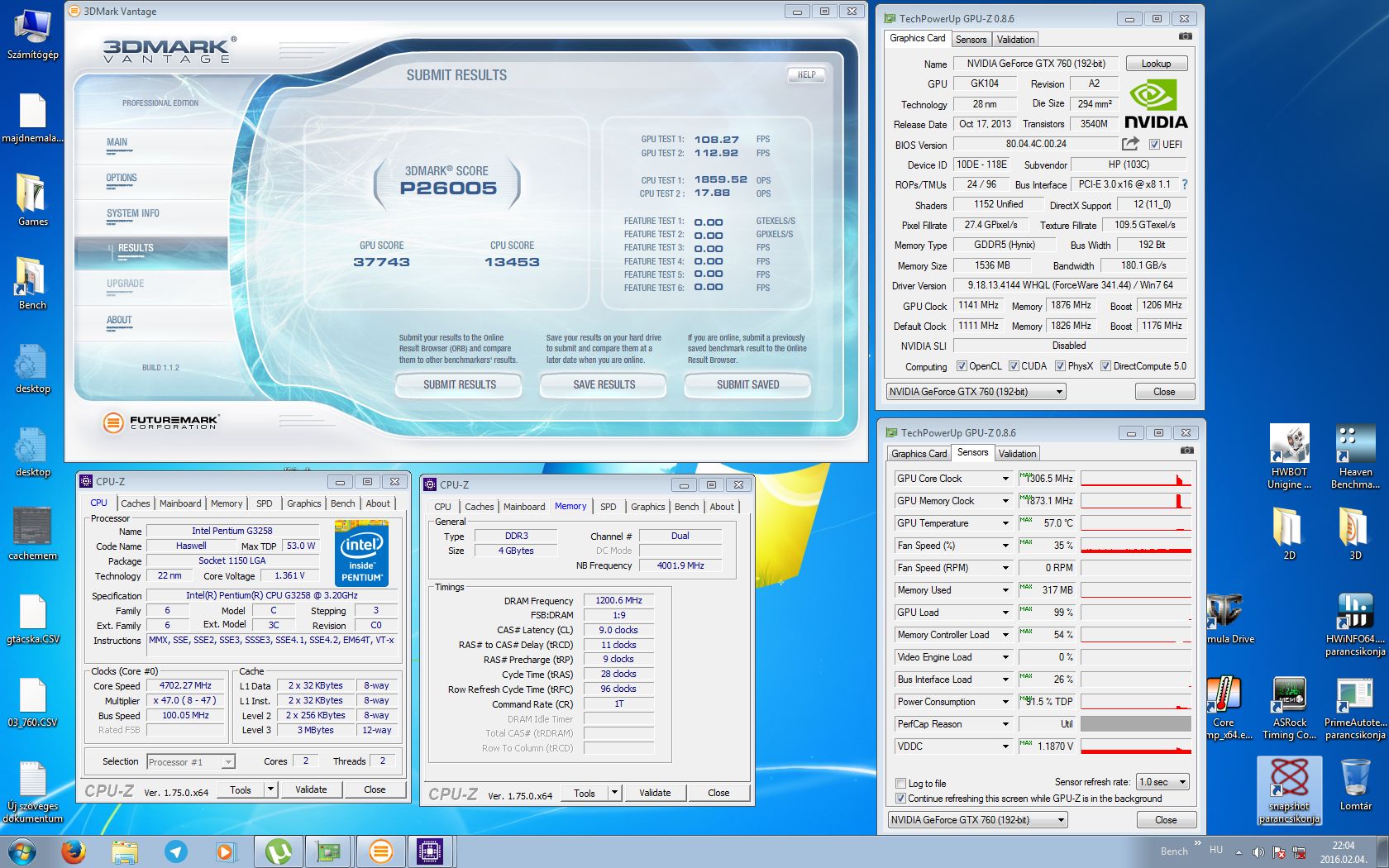Viewport: 1389px width, 868px height.
Task: Click the SUBMIT RESULTS button
Action: (460, 385)
